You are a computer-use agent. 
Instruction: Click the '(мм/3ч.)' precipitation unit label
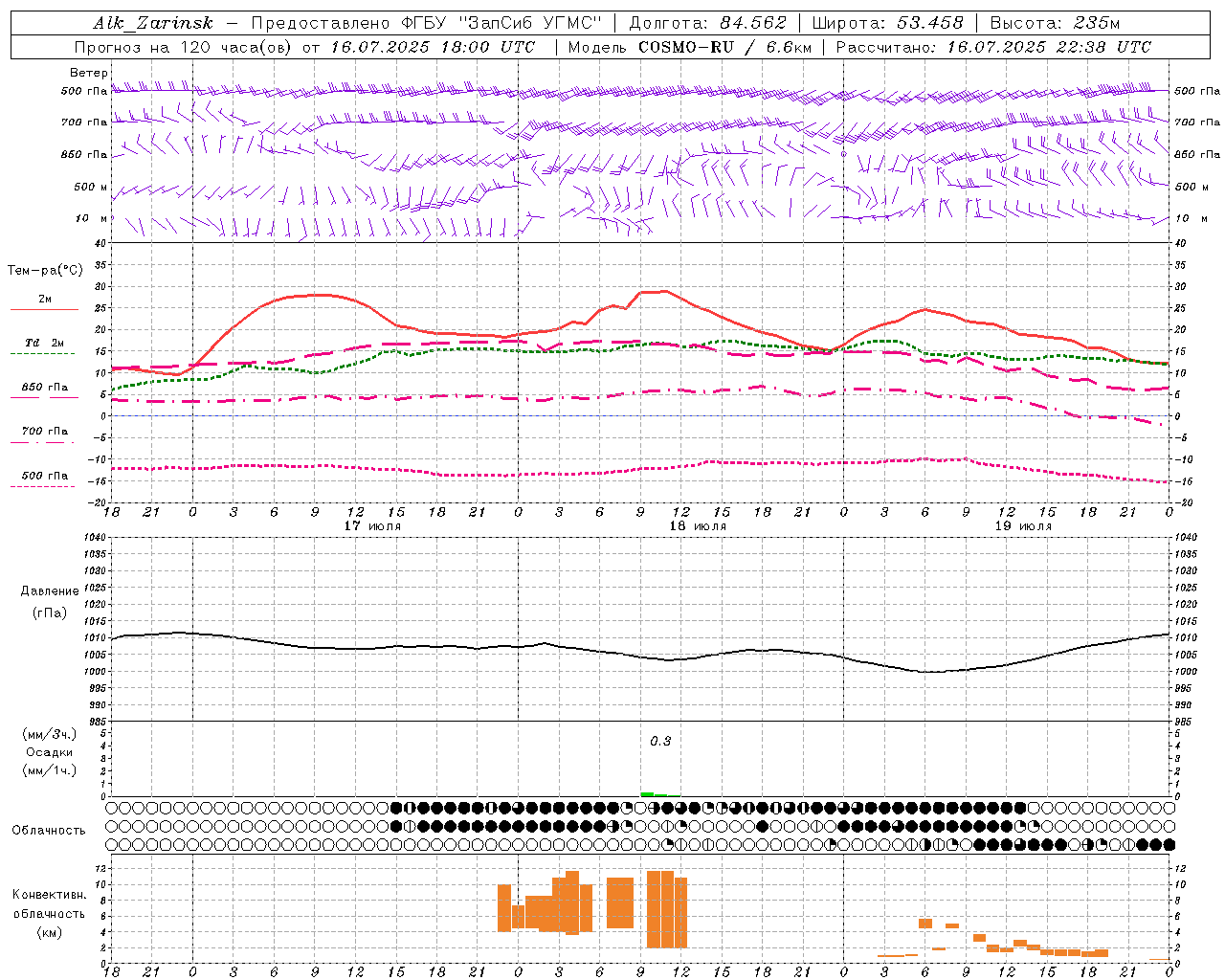tap(50, 734)
